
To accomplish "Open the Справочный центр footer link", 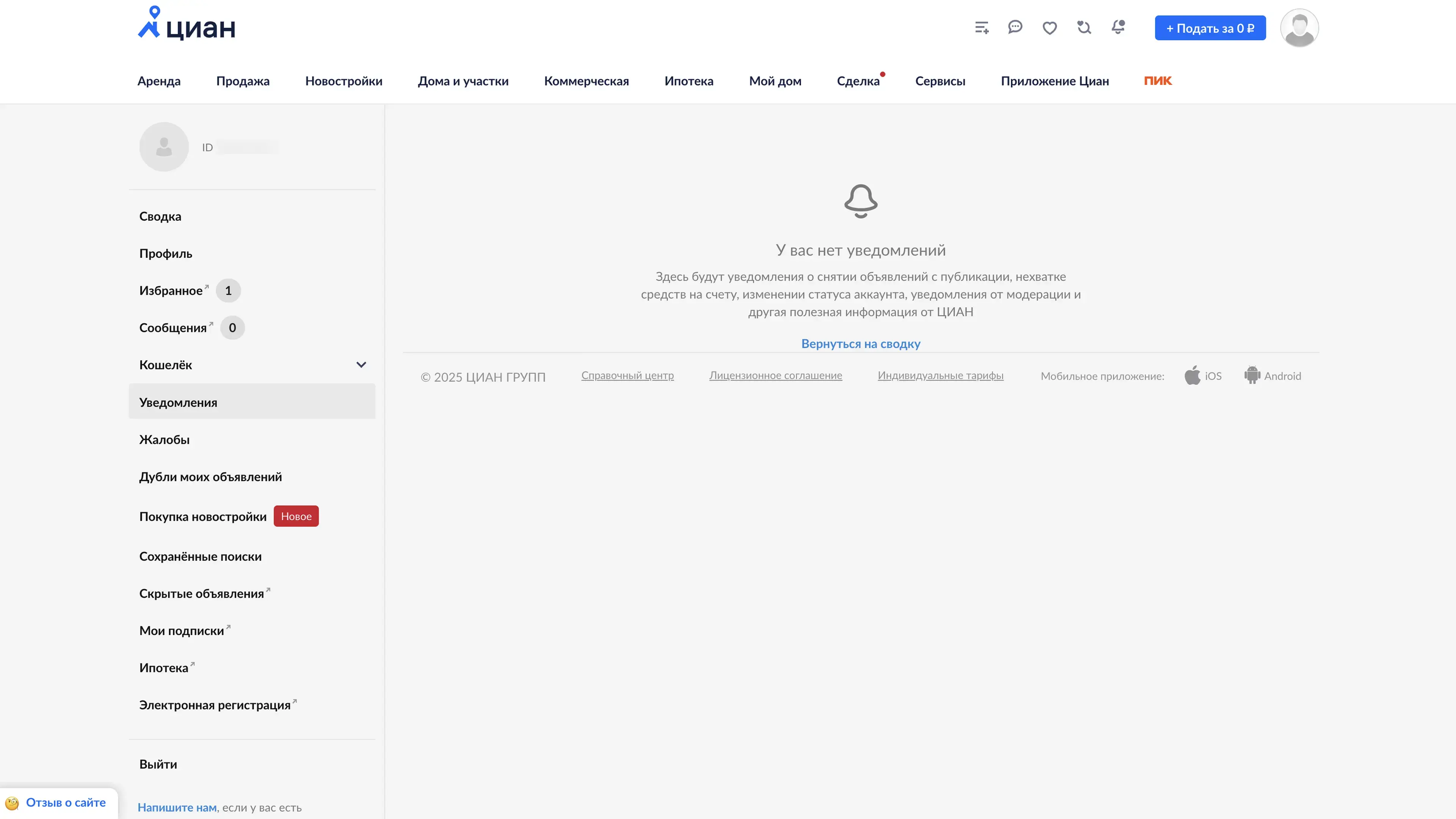I will 628,375.
